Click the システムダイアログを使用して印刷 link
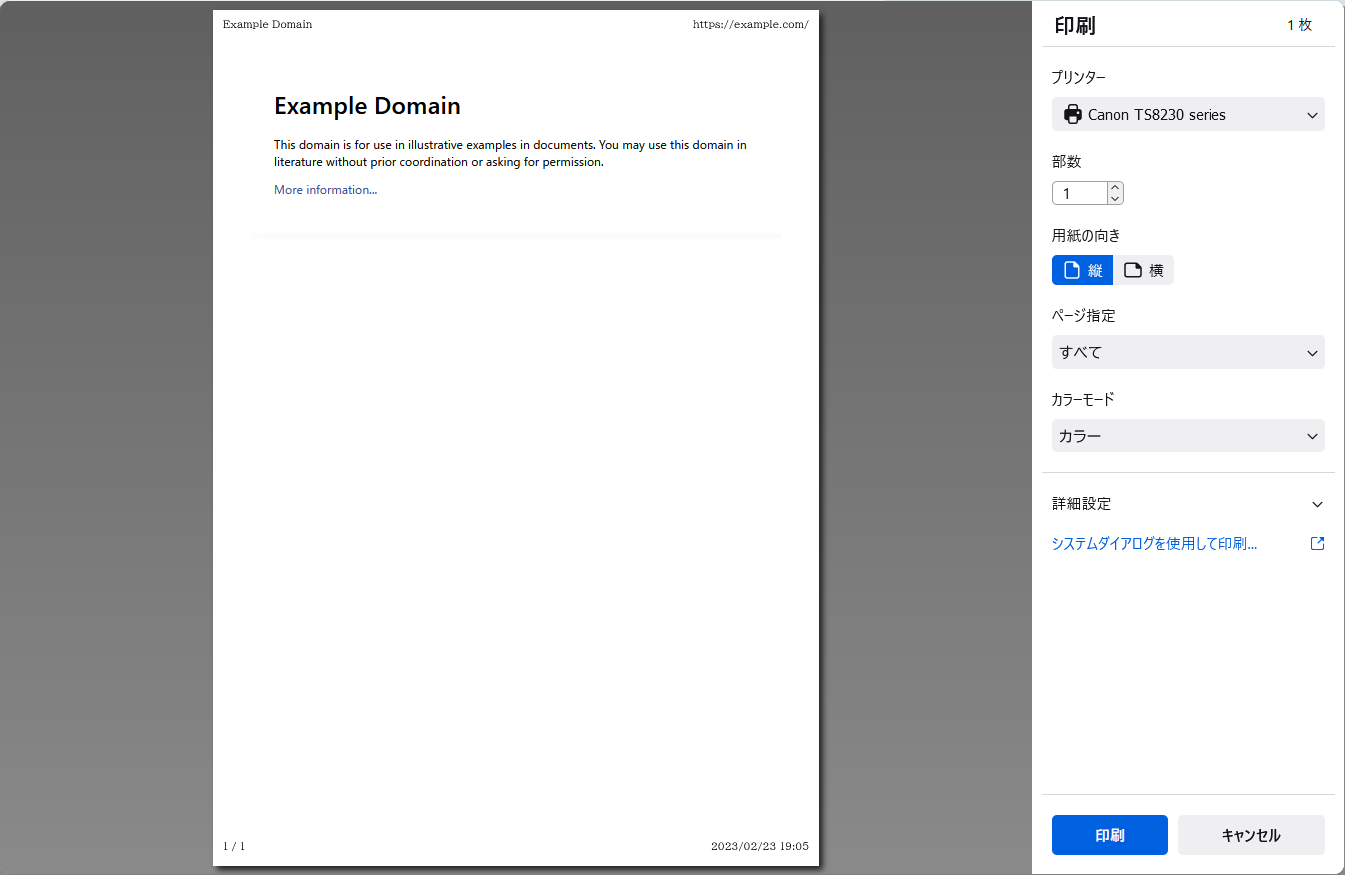The height and width of the screenshot is (875, 1345). coord(1154,544)
